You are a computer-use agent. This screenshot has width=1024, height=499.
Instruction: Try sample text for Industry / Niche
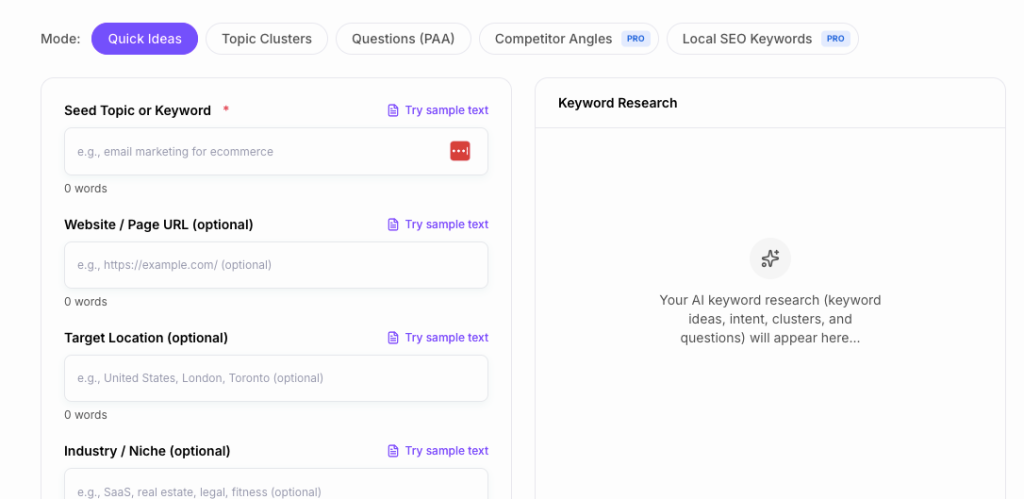pos(447,451)
